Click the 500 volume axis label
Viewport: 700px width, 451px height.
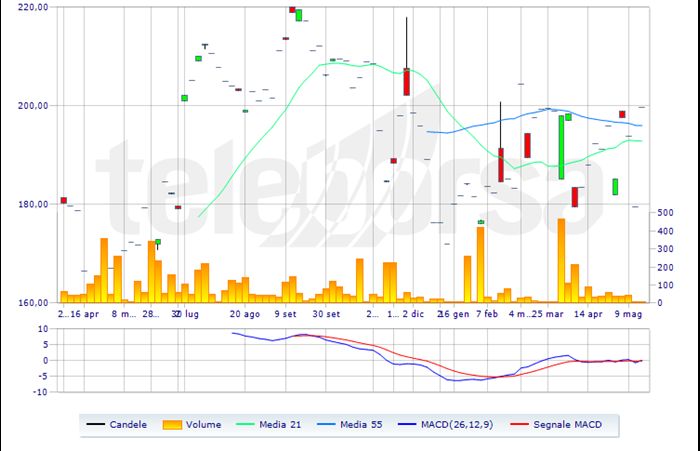(x=665, y=213)
